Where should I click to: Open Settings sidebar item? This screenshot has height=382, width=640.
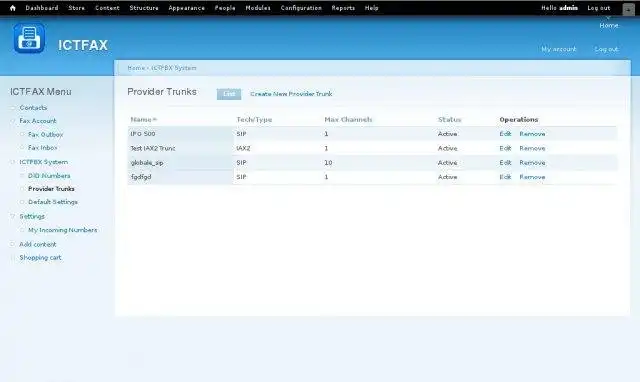tap(32, 216)
